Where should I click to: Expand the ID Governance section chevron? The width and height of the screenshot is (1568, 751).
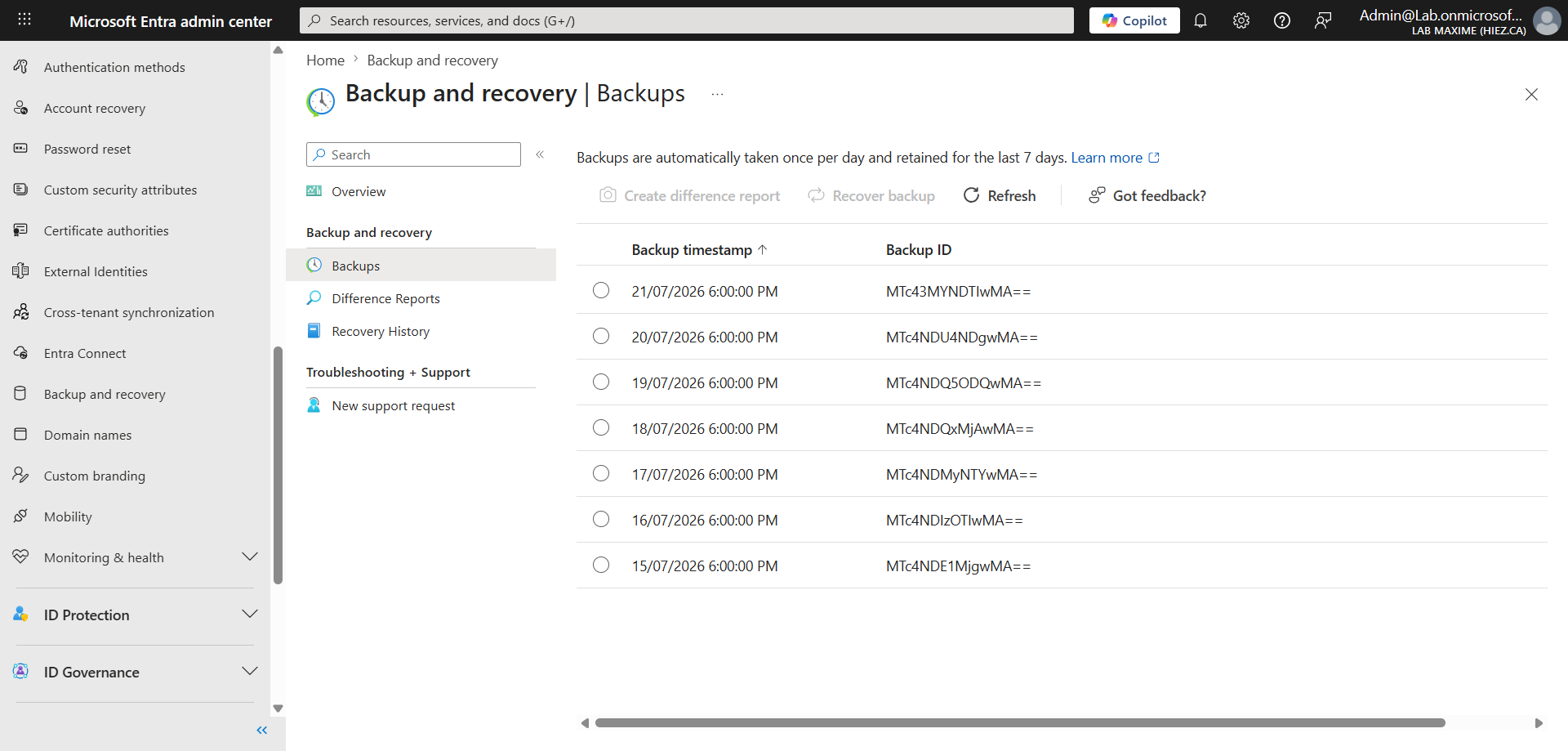coord(250,671)
